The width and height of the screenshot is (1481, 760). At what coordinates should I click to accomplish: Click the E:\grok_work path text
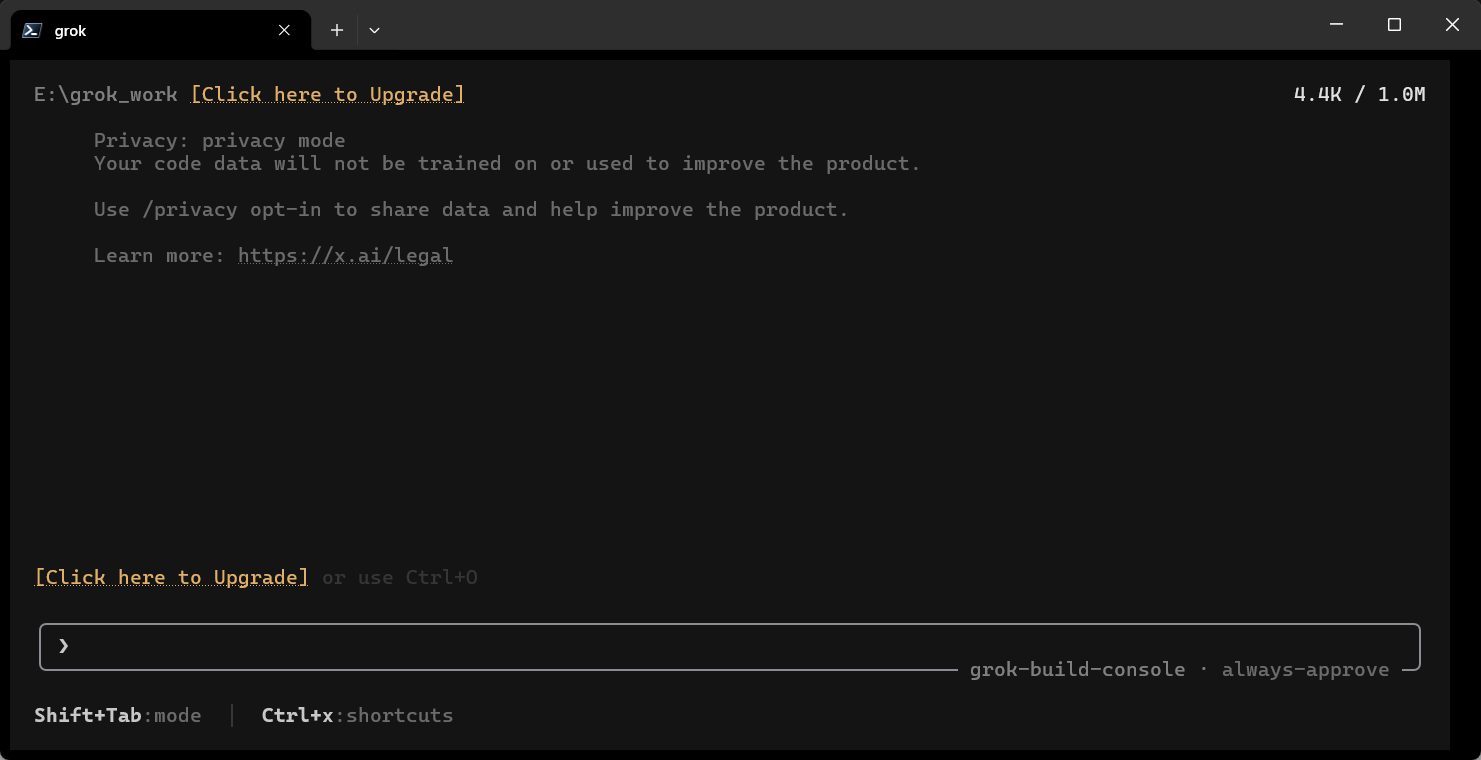pos(106,94)
